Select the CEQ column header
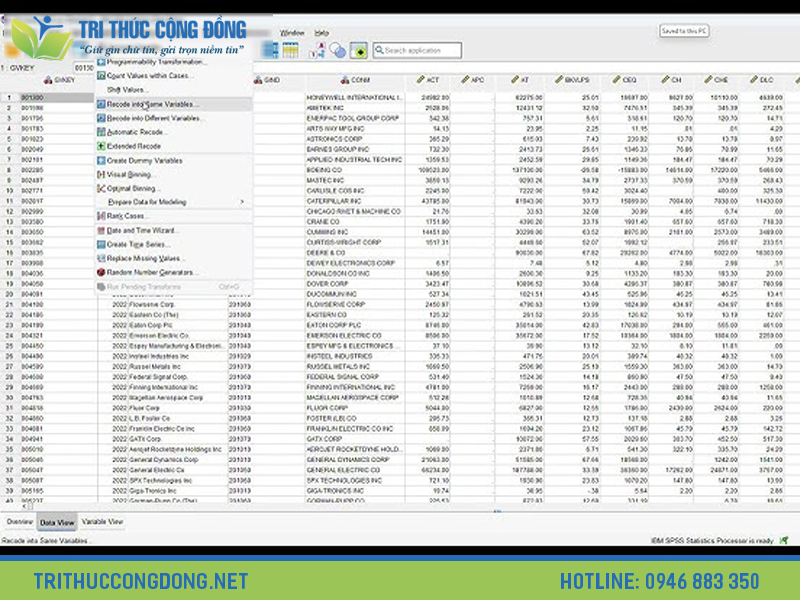 click(x=624, y=80)
